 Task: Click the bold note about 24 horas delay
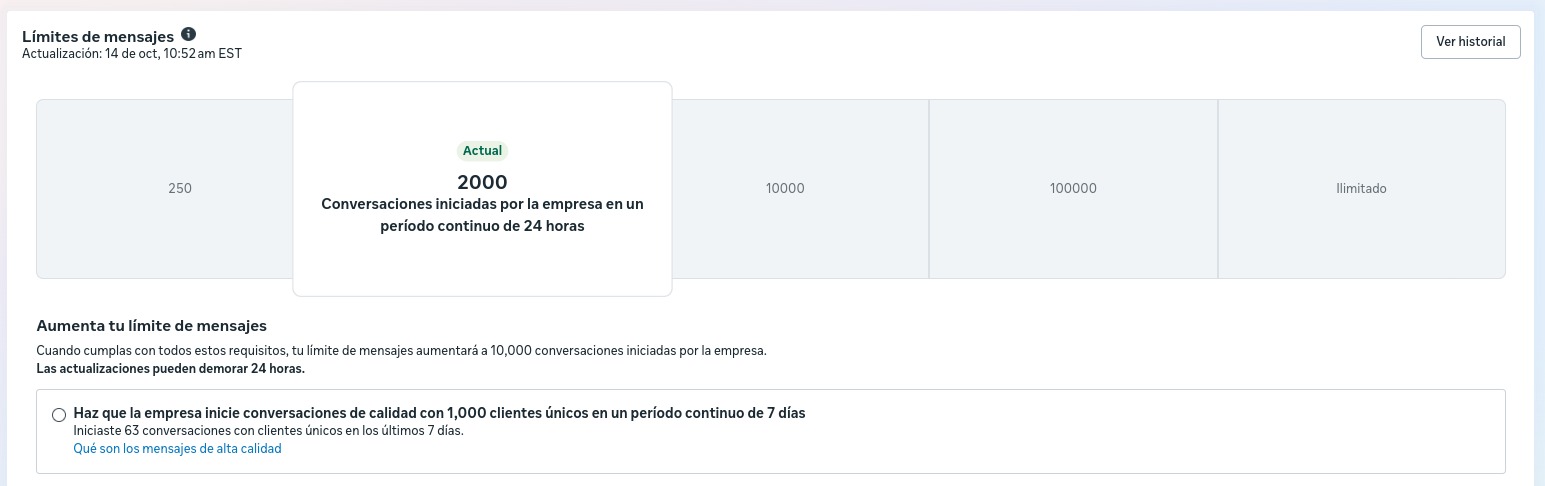coord(170,368)
